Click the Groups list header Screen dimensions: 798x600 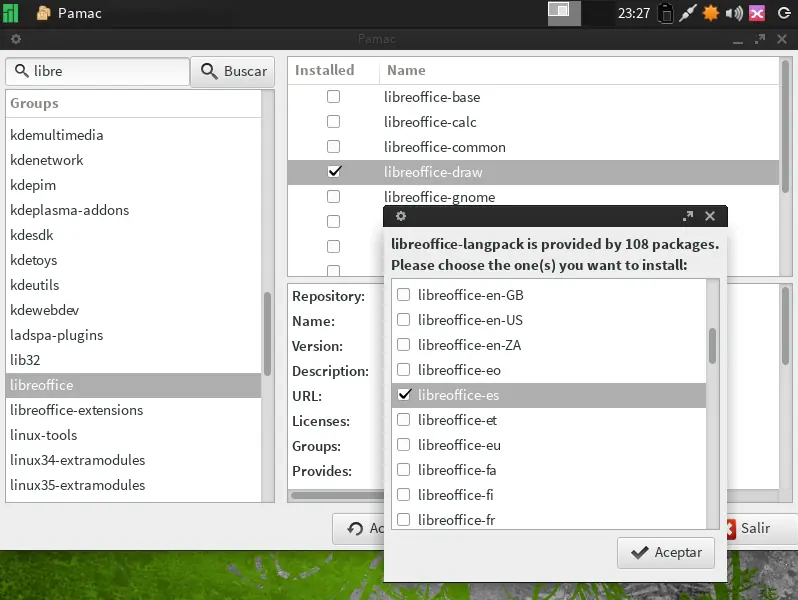(133, 103)
